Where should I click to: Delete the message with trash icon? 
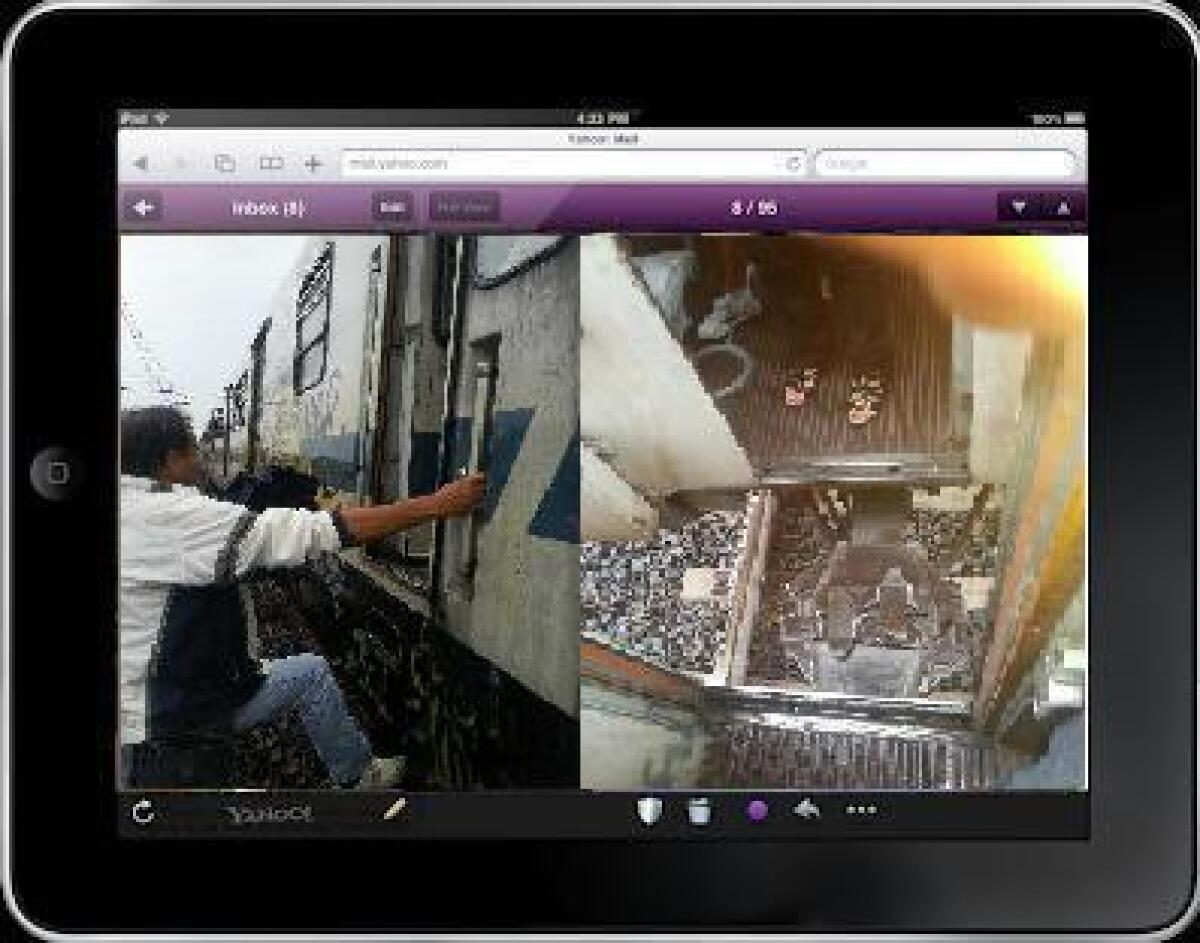click(700, 811)
